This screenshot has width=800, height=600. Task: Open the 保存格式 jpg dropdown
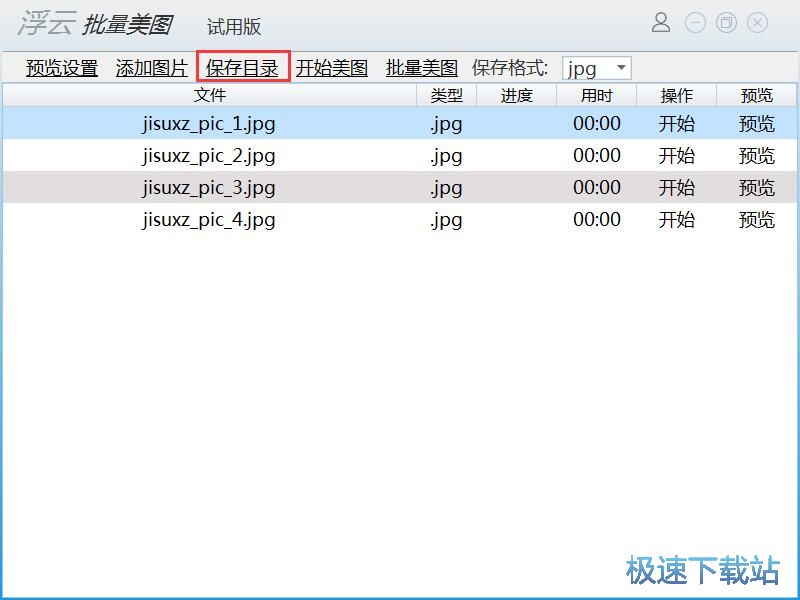[596, 68]
